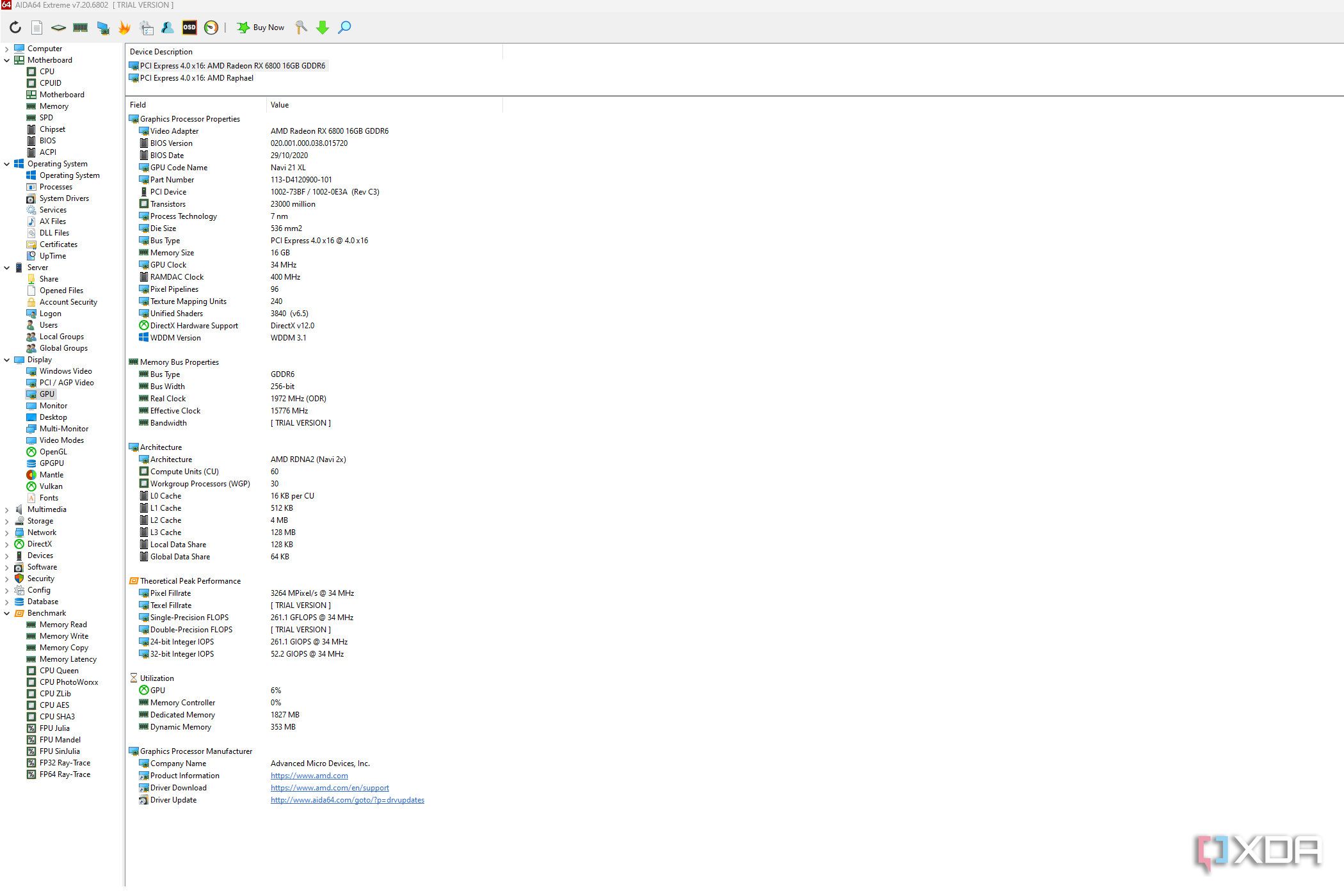Open the gauge SensorPanel toolbar icon
The image size is (1344, 896).
[211, 28]
